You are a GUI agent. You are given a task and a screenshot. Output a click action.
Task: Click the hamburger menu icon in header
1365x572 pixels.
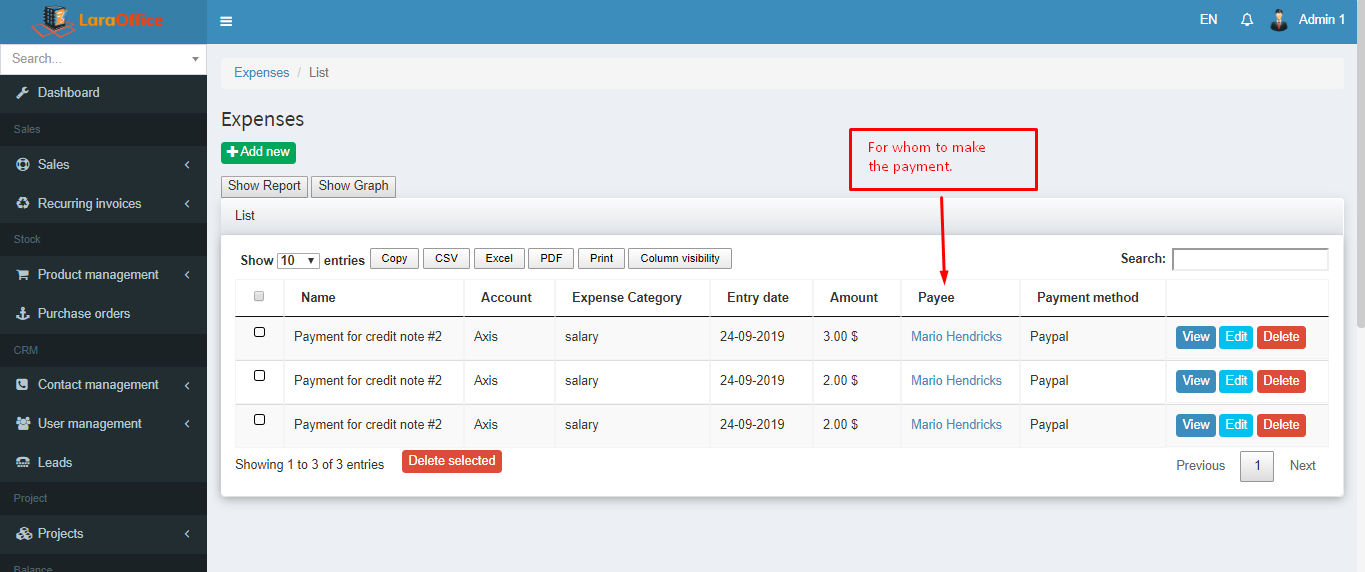pos(226,21)
